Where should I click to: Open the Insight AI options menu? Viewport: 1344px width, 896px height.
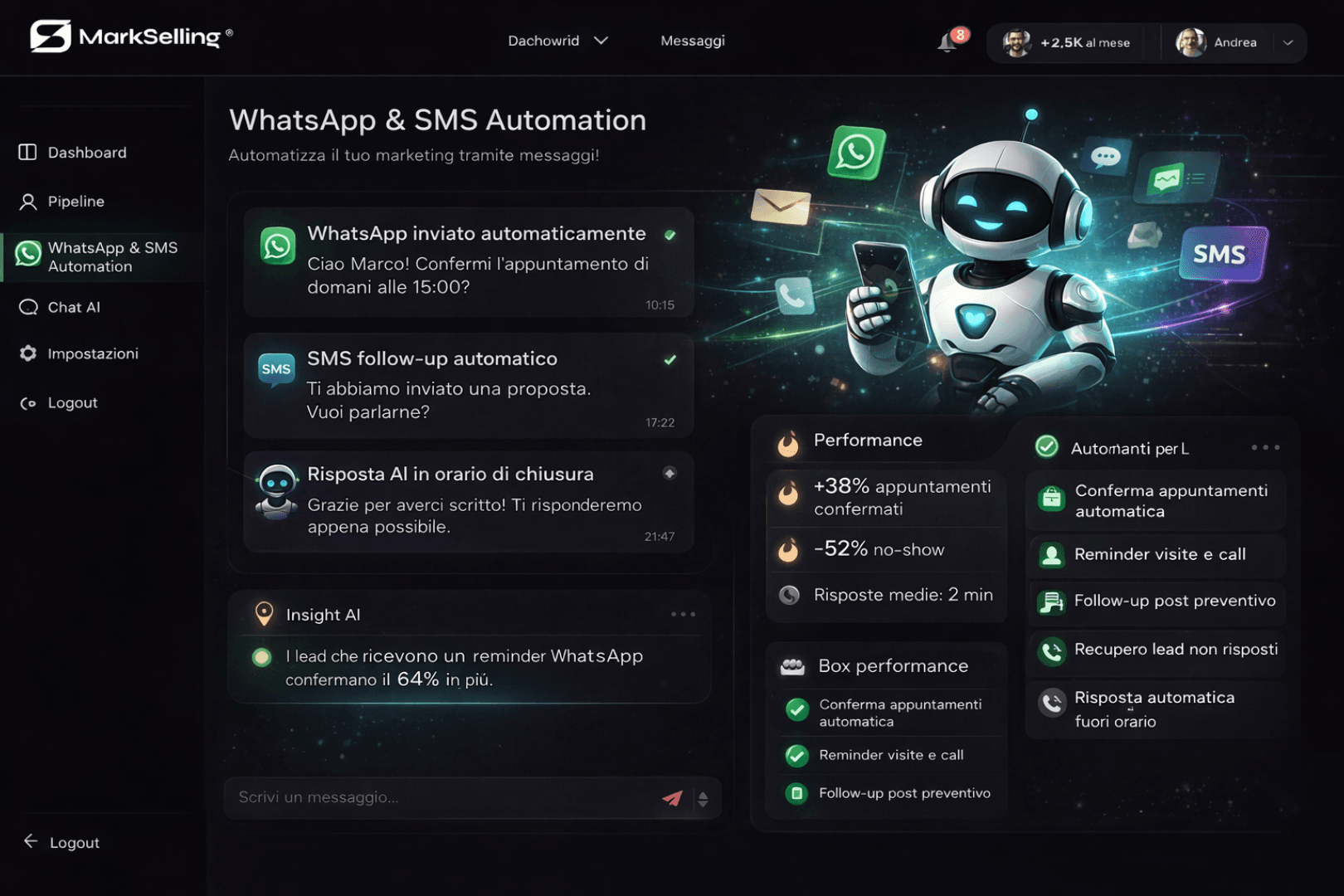(684, 614)
